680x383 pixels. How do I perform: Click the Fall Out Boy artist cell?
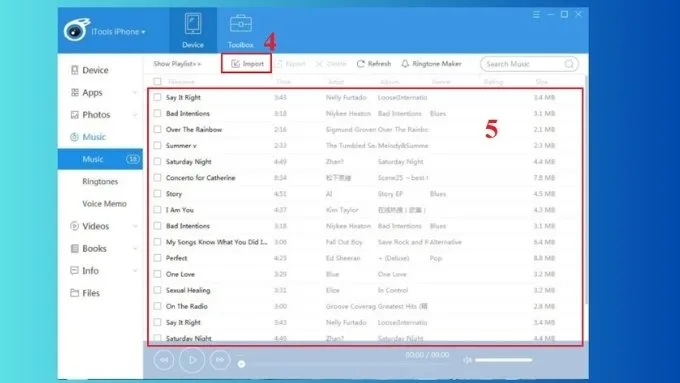coord(344,242)
